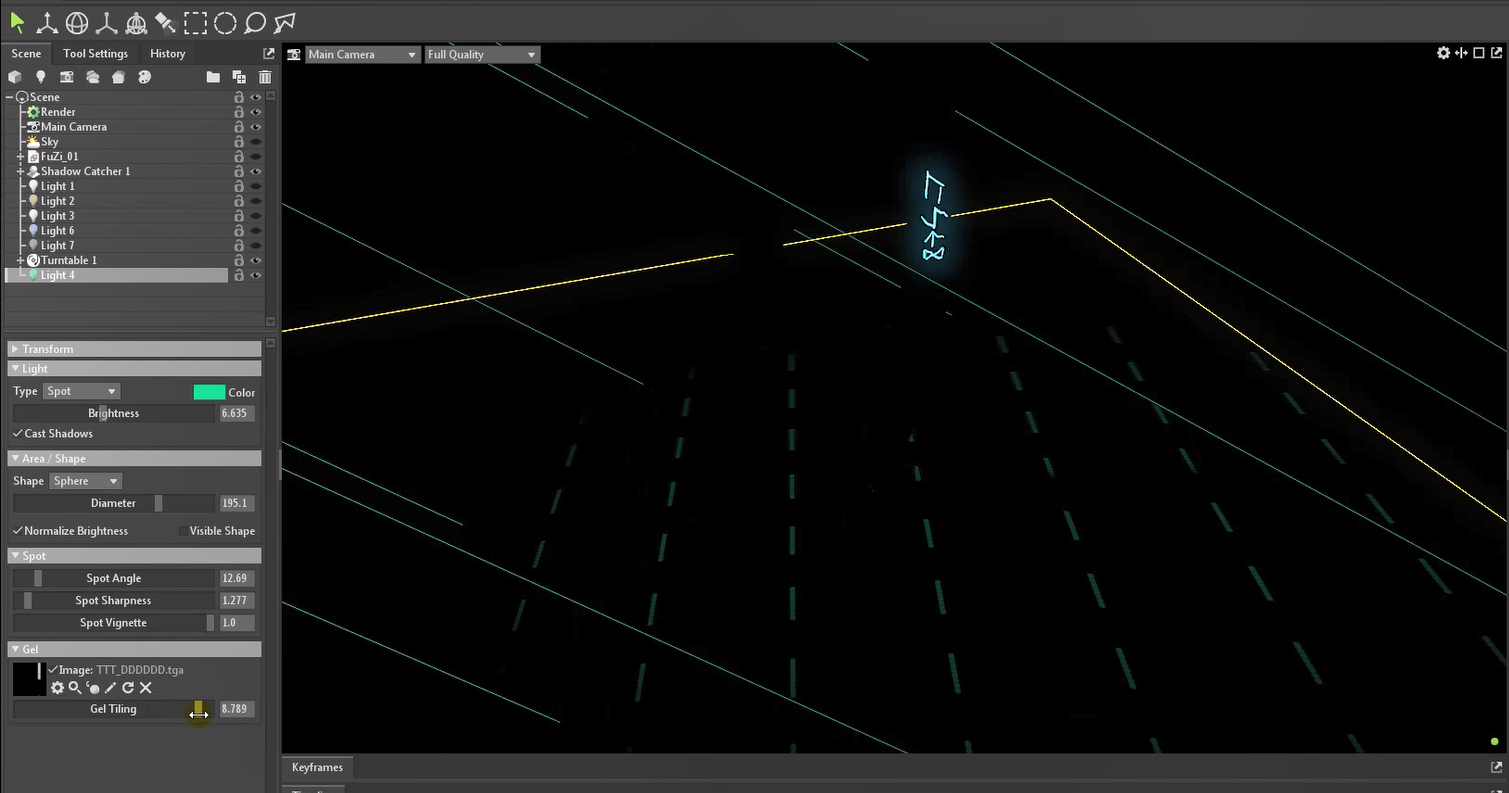Remove the gel image with the X icon
The height and width of the screenshot is (793, 1509).
click(146, 688)
